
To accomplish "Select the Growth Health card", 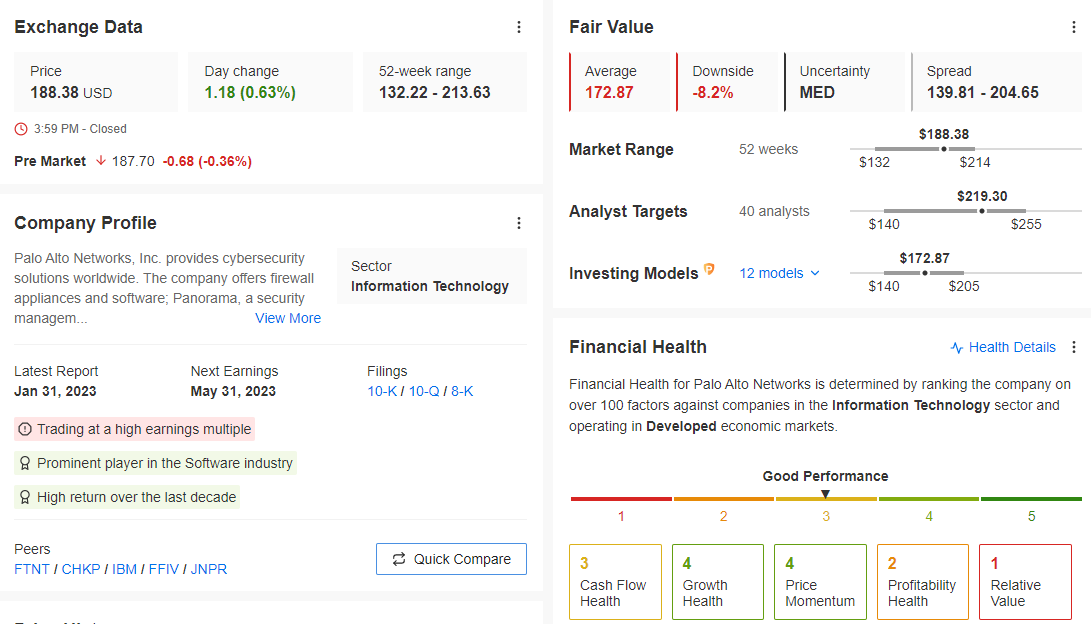I will click(x=717, y=582).
